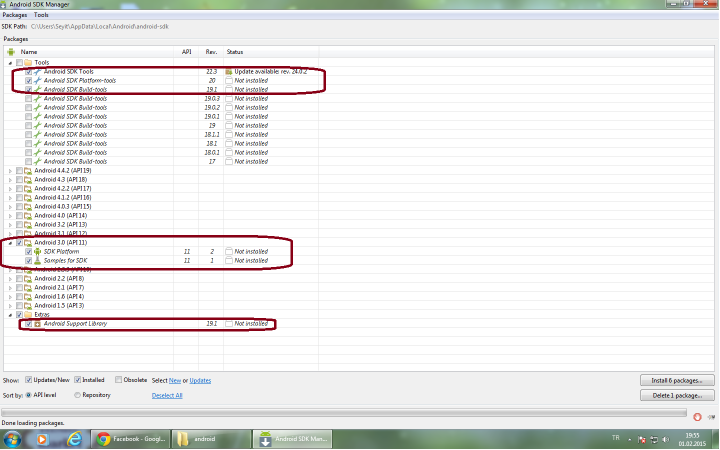
Task: Click the wrench icon beside Android SDK Platform-tools
Action: pyautogui.click(x=38, y=80)
